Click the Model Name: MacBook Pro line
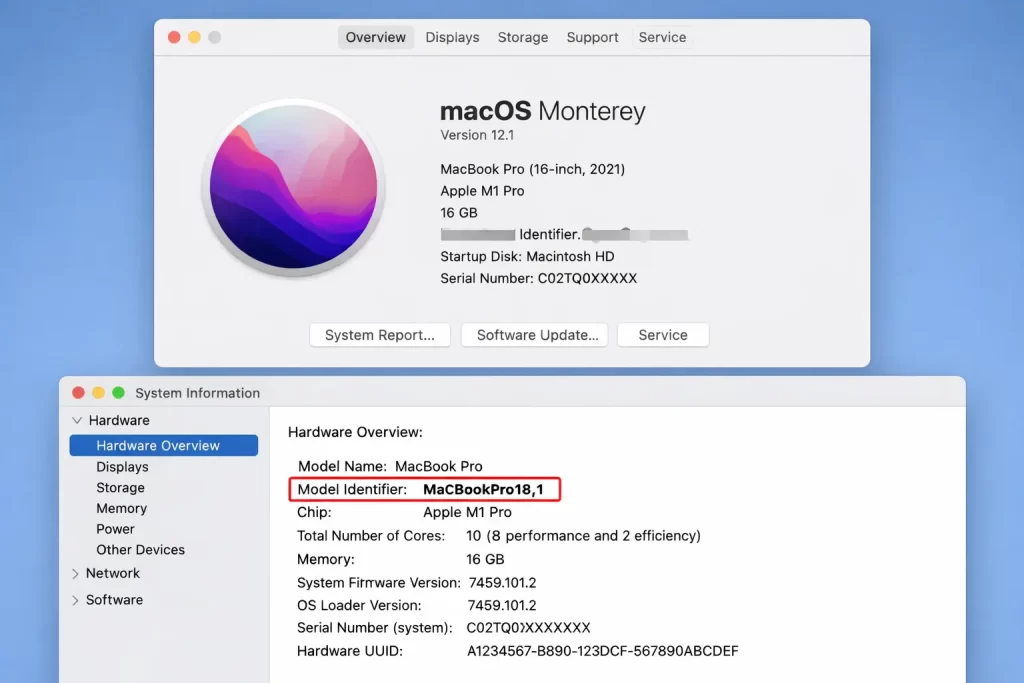 pyautogui.click(x=390, y=466)
